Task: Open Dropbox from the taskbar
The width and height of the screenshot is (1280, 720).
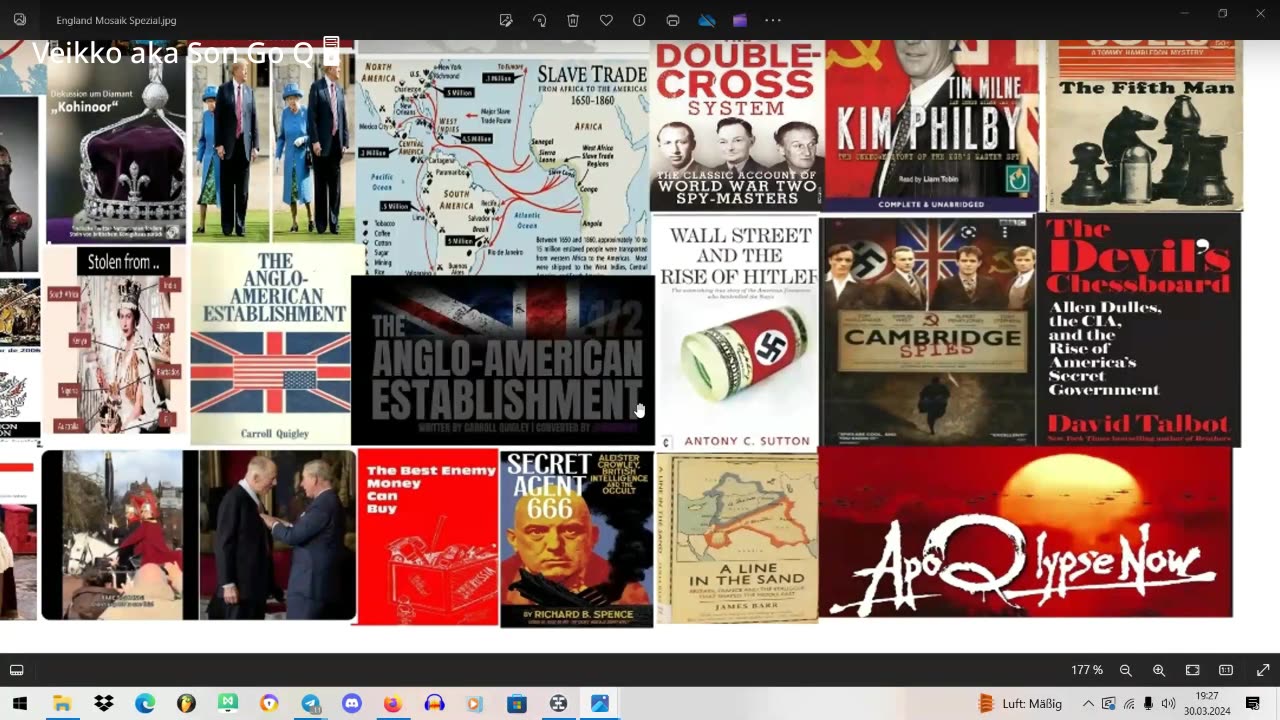Action: pos(104,704)
